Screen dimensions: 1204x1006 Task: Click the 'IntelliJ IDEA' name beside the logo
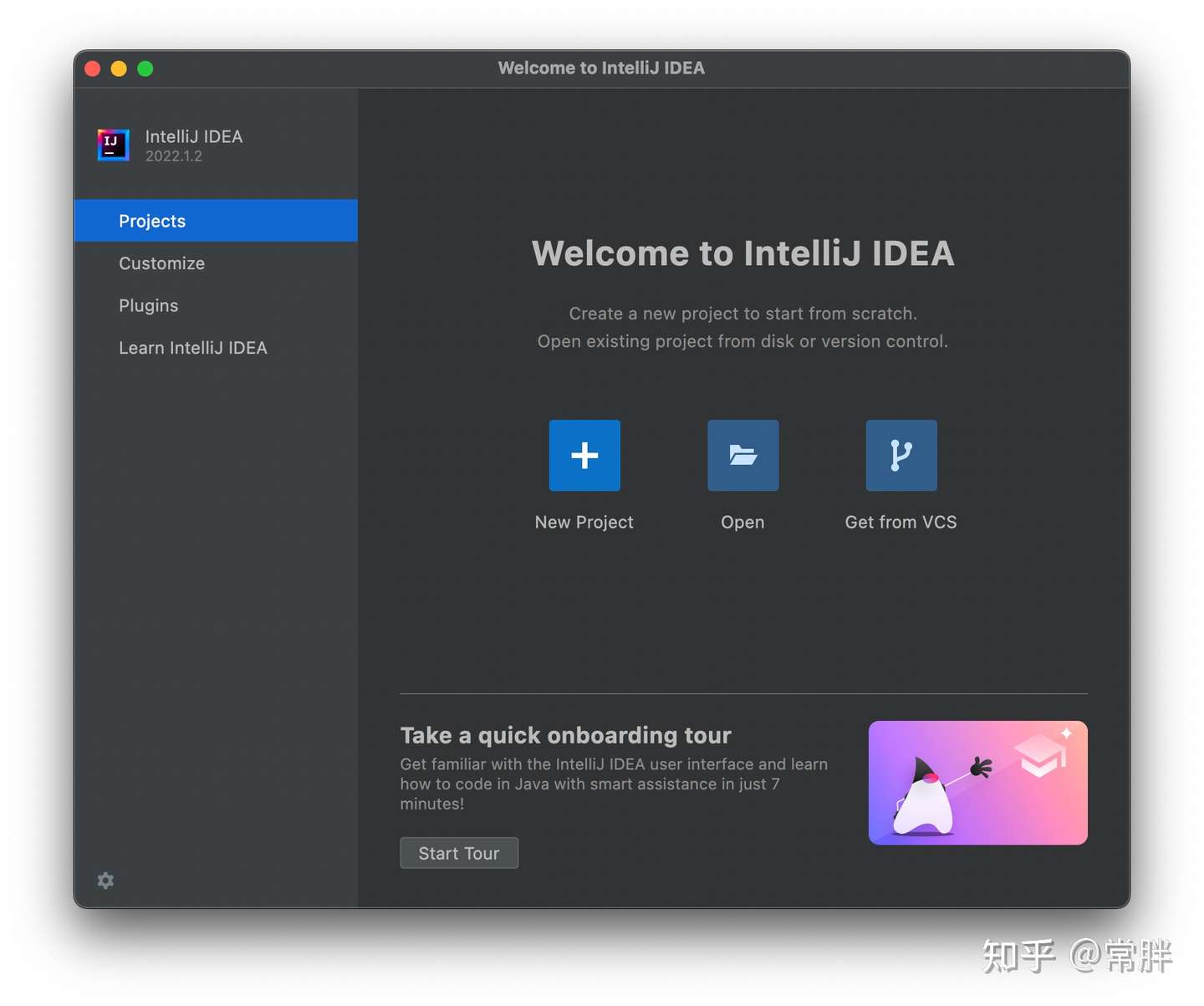click(194, 136)
